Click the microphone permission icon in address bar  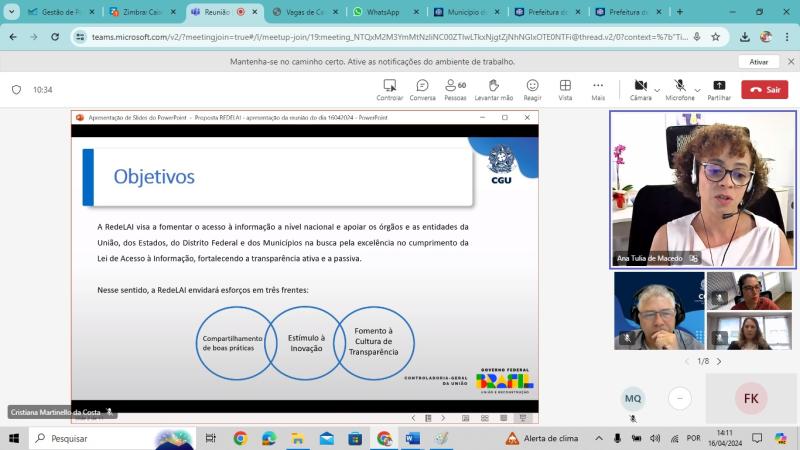(697, 37)
